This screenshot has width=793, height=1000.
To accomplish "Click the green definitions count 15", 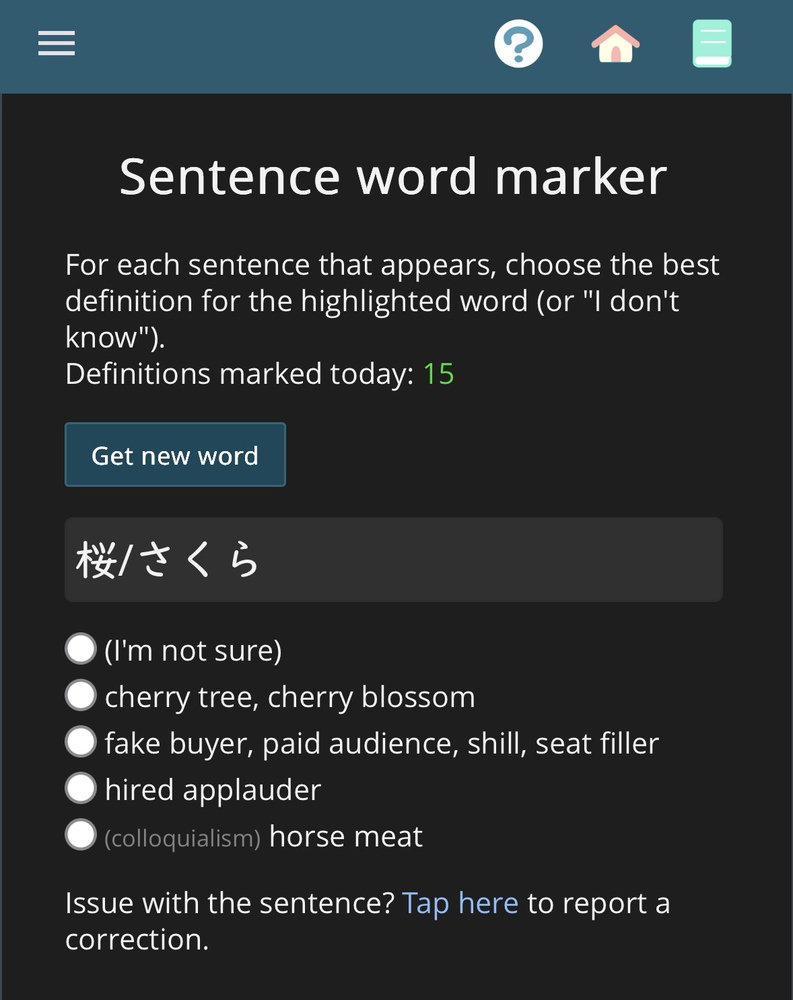I will pyautogui.click(x=438, y=374).
